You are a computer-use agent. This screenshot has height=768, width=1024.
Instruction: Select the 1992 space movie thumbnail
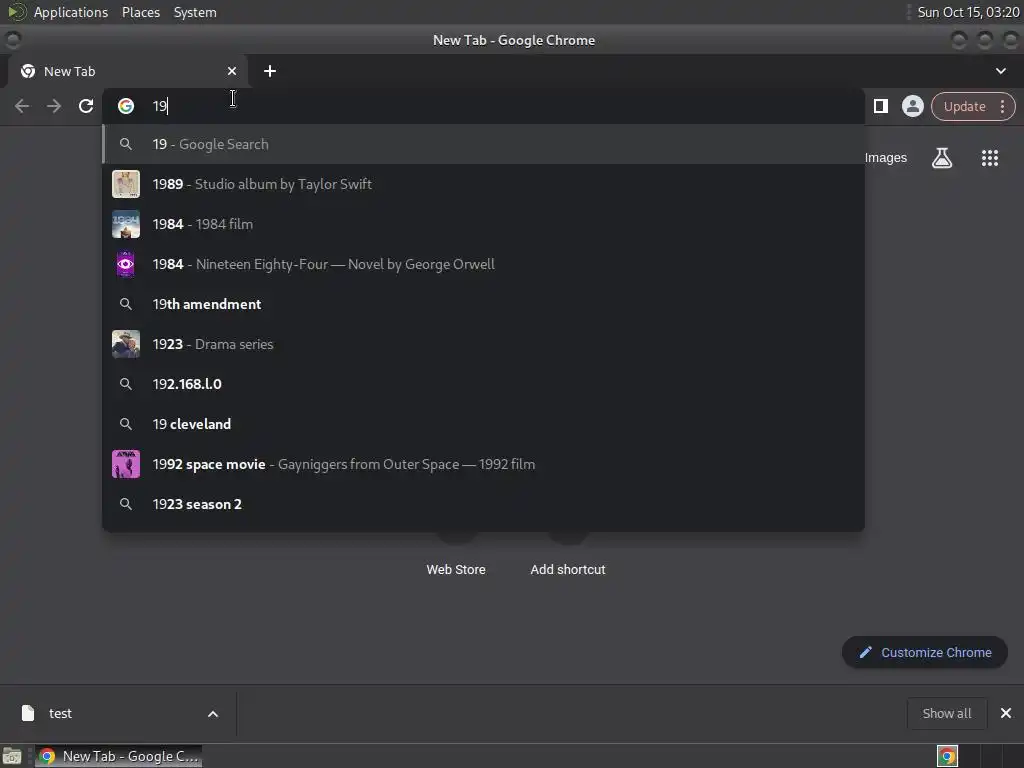click(x=126, y=464)
